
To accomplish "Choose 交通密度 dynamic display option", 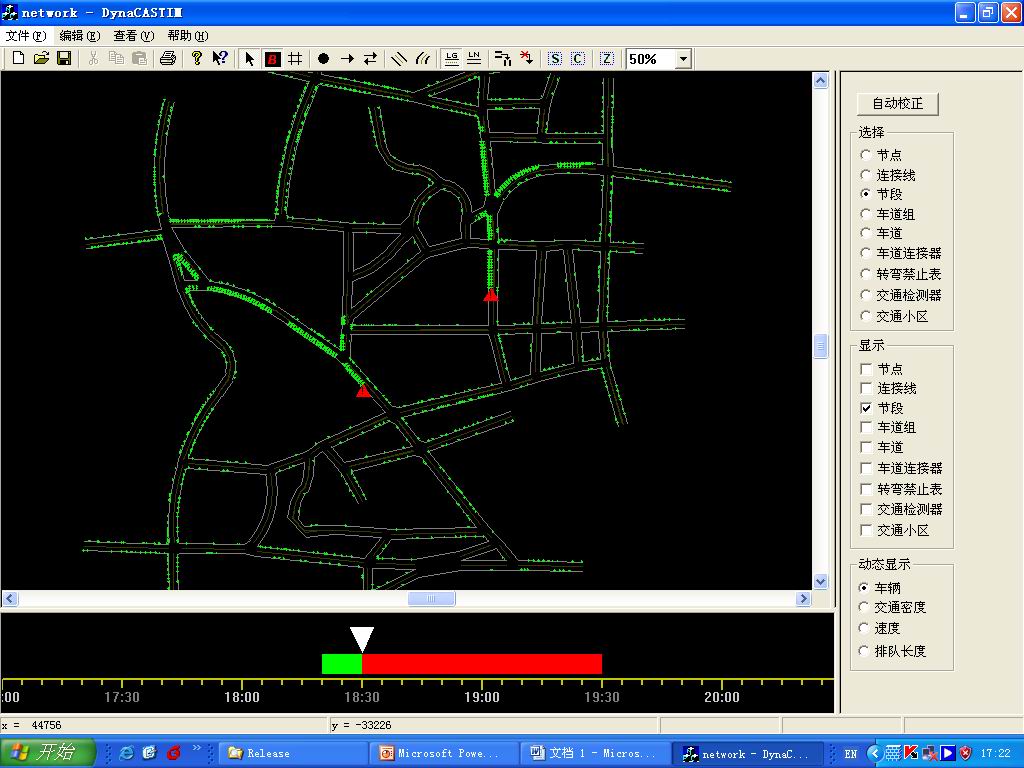I will (865, 607).
